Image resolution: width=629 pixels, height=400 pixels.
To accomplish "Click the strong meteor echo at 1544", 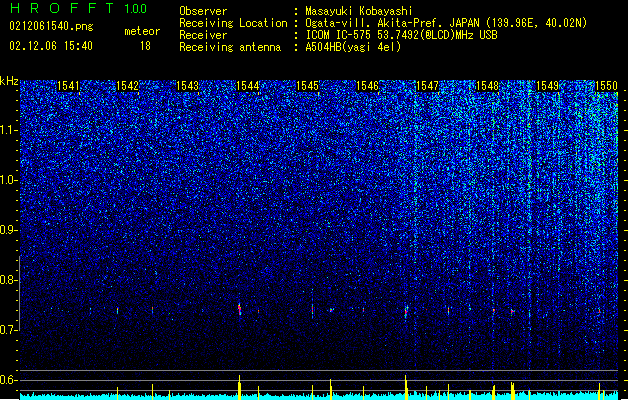I will pyautogui.click(x=239, y=309).
